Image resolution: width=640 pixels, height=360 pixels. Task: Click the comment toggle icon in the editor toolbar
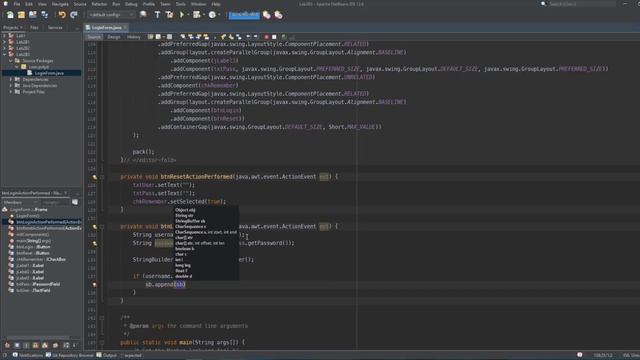tap(284, 37)
